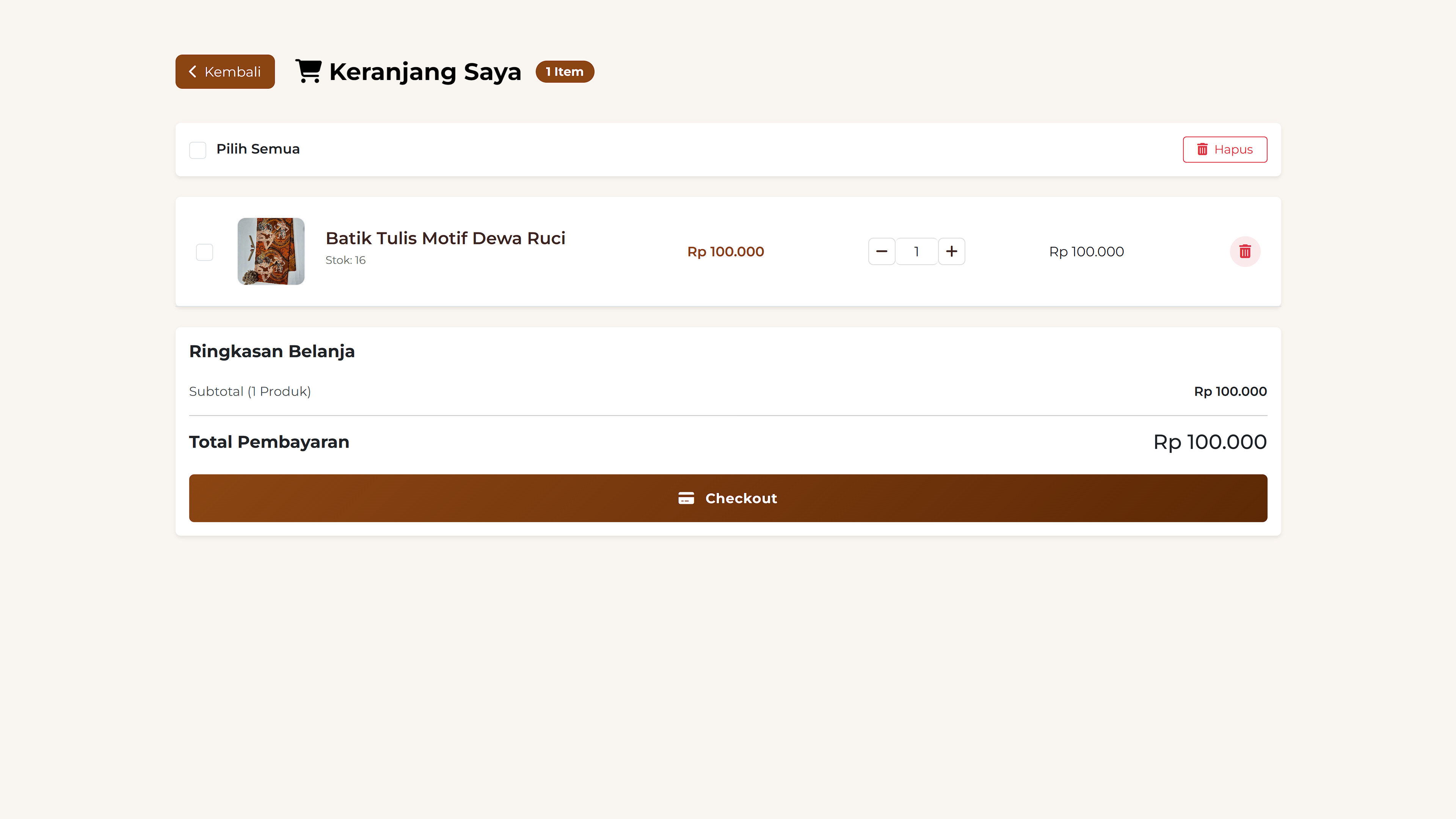The image size is (1456, 819).
Task: Click the back chevron arrow icon
Action: (192, 72)
